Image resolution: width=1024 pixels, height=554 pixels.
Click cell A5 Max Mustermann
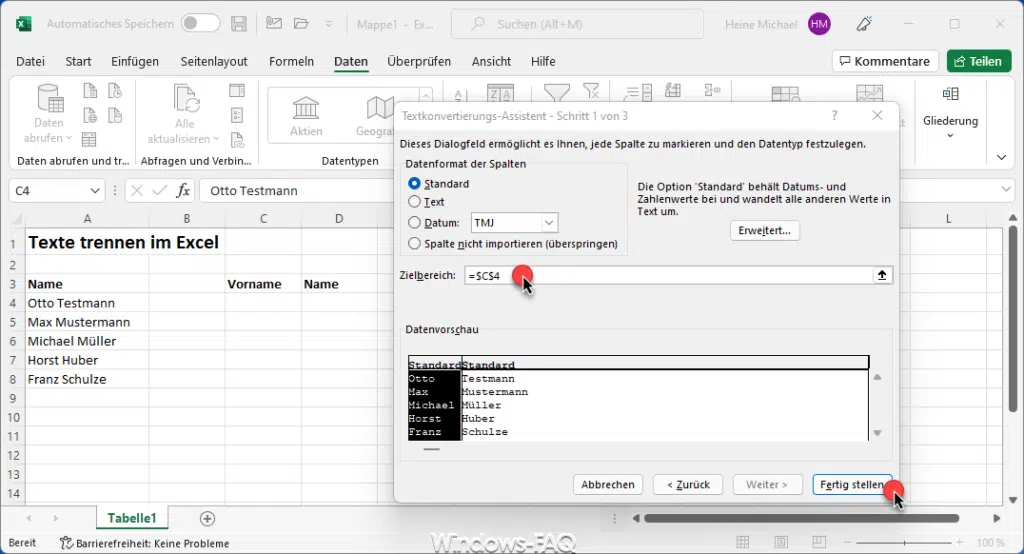[88, 322]
